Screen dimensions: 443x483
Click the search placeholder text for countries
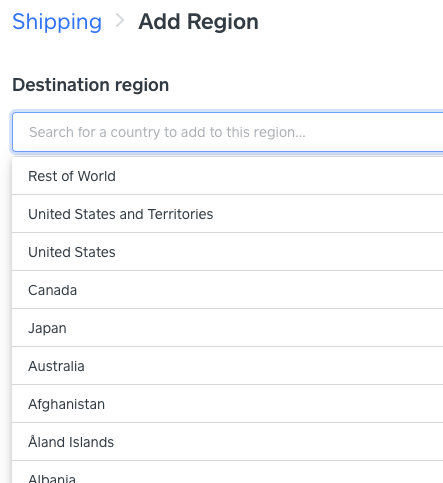point(167,132)
